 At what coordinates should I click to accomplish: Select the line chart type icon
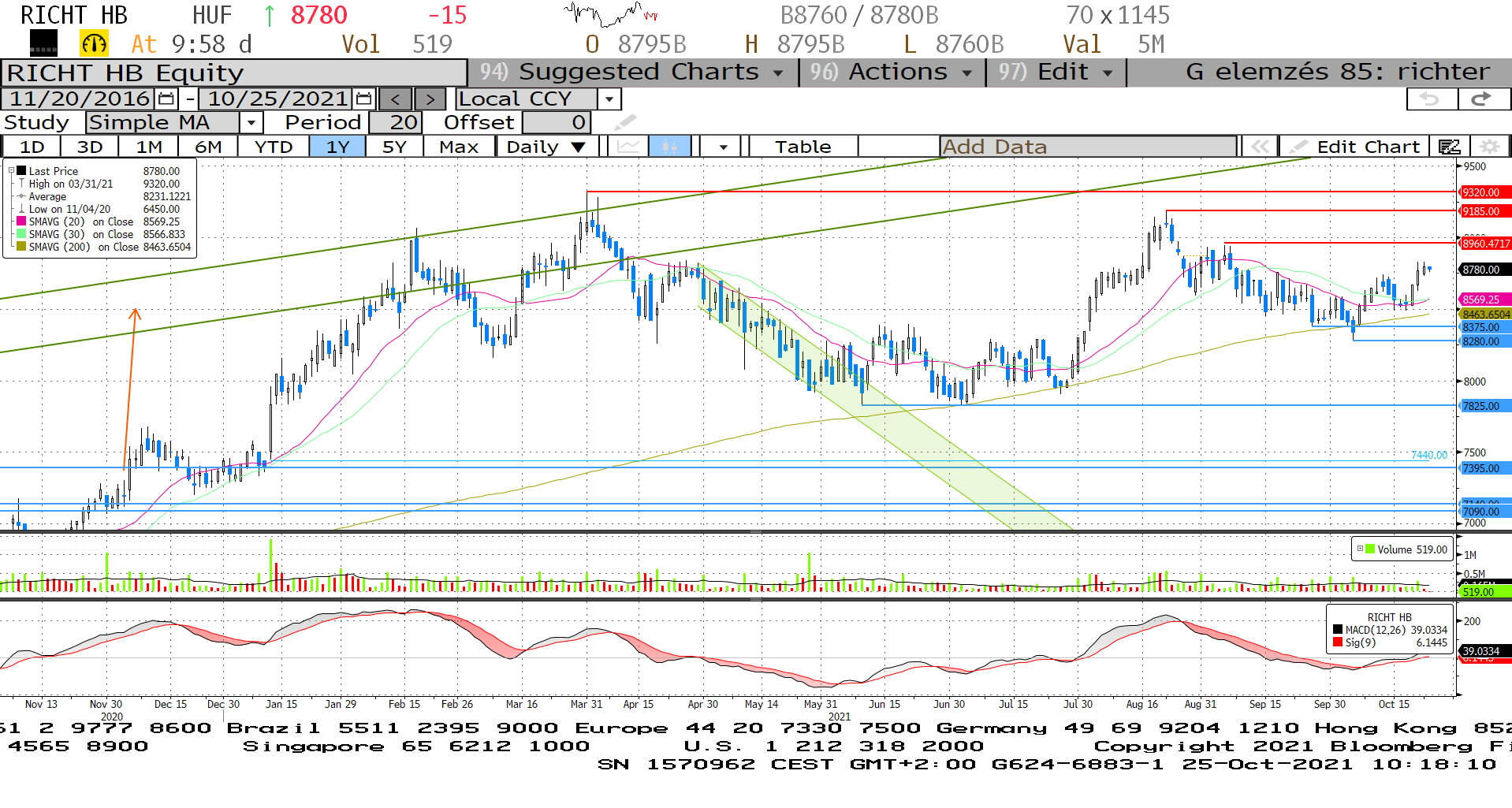628,147
